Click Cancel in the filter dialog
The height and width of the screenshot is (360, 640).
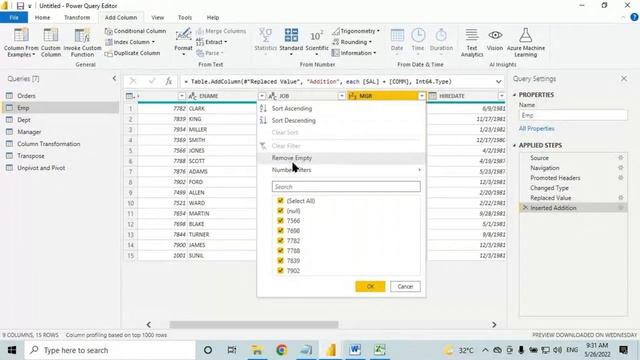click(x=405, y=287)
